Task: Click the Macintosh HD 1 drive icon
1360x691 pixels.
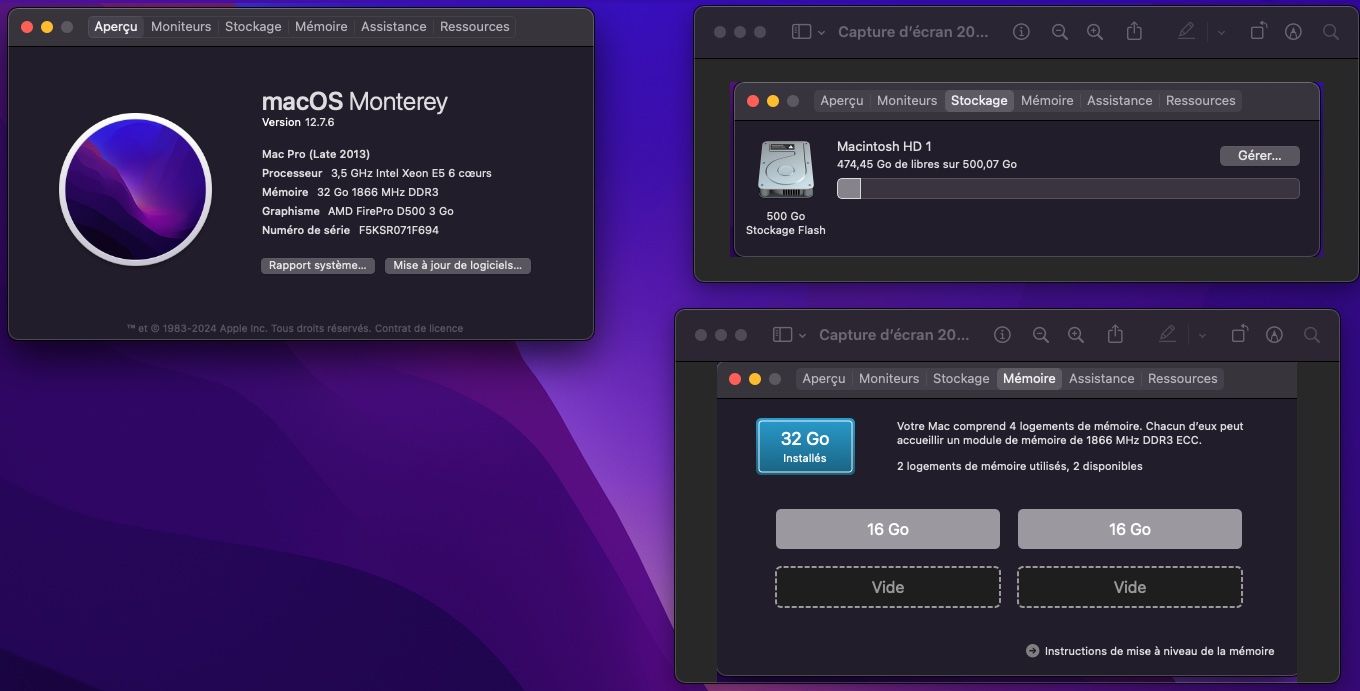Action: pos(786,169)
